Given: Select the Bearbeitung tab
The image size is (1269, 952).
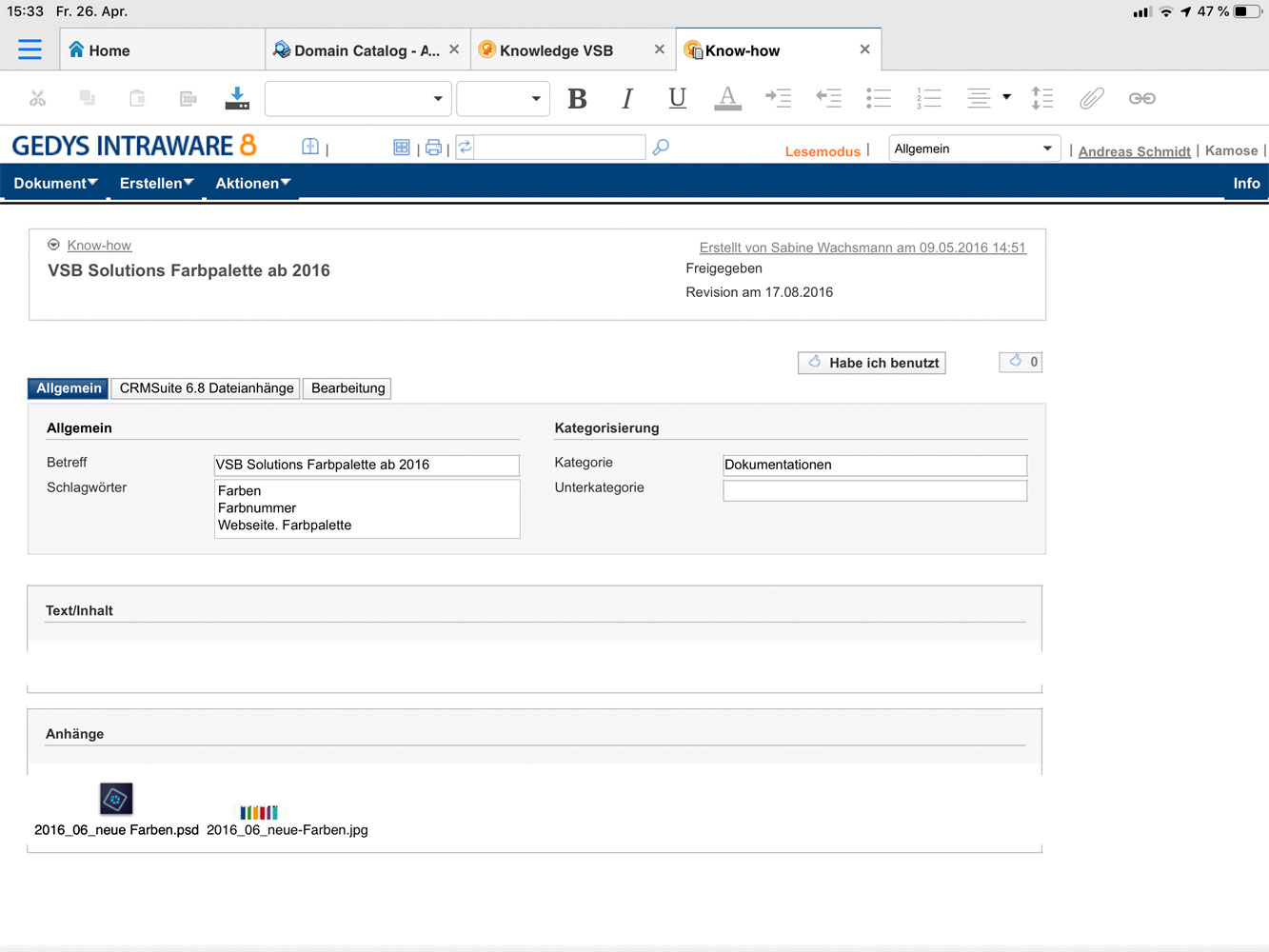Looking at the screenshot, I should point(347,388).
